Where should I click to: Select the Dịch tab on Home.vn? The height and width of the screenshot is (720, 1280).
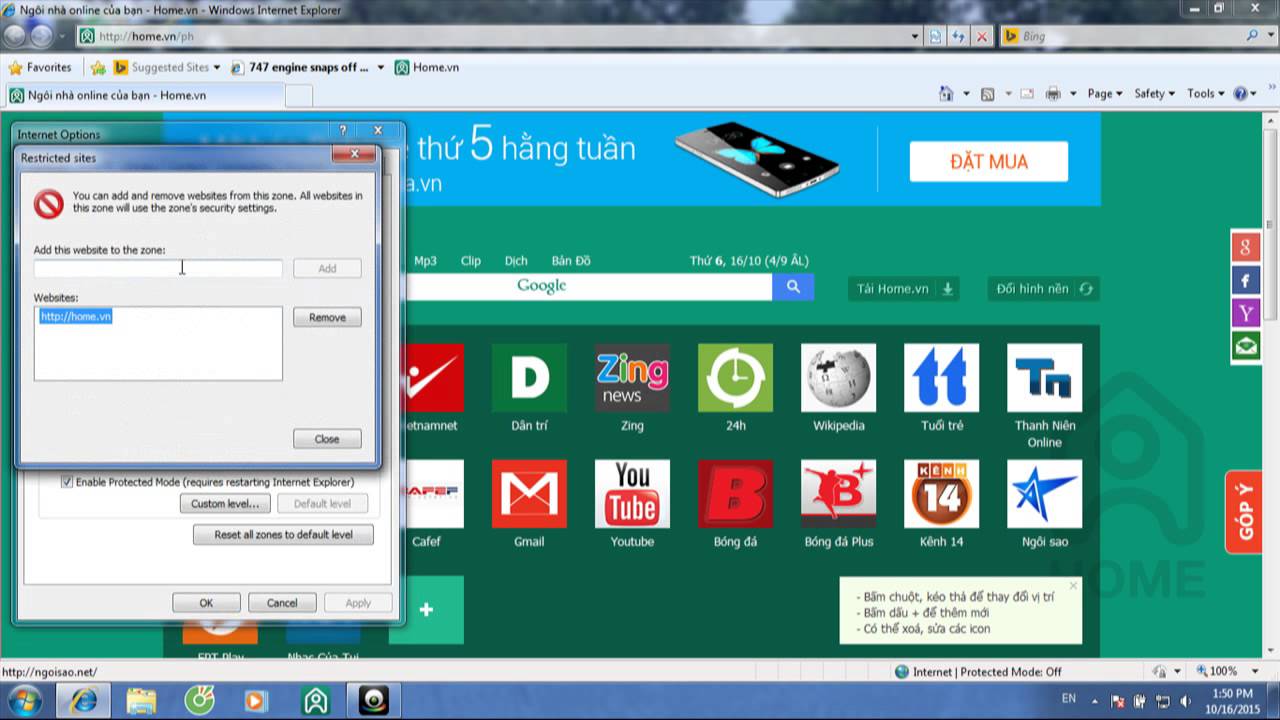pos(516,261)
